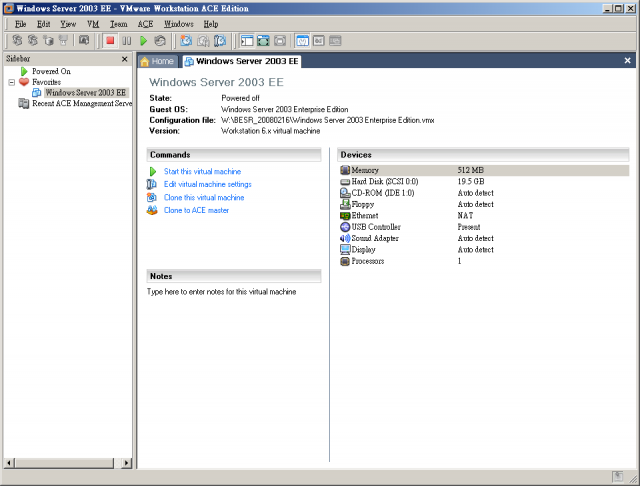Select the Display device row
Viewport: 640px width, 486px height.
coord(483,250)
